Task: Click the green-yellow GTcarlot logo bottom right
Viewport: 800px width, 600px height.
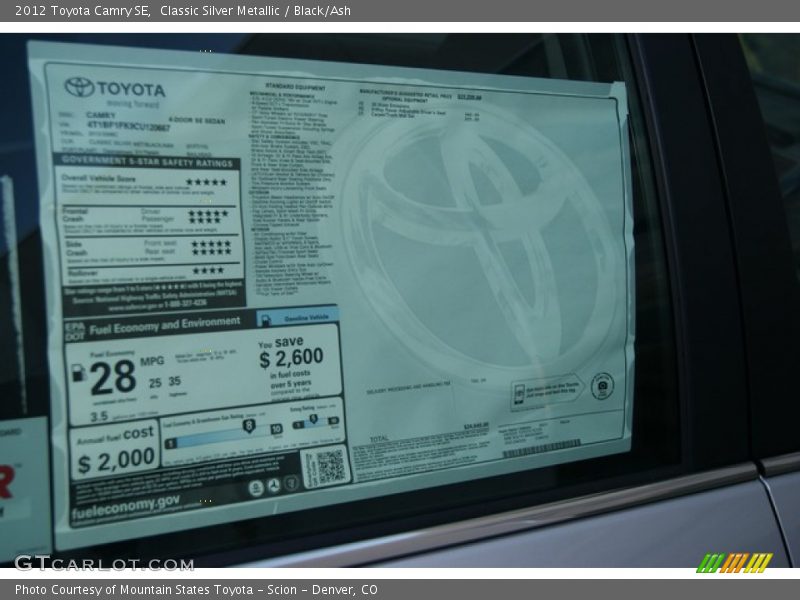Action: 730,562
